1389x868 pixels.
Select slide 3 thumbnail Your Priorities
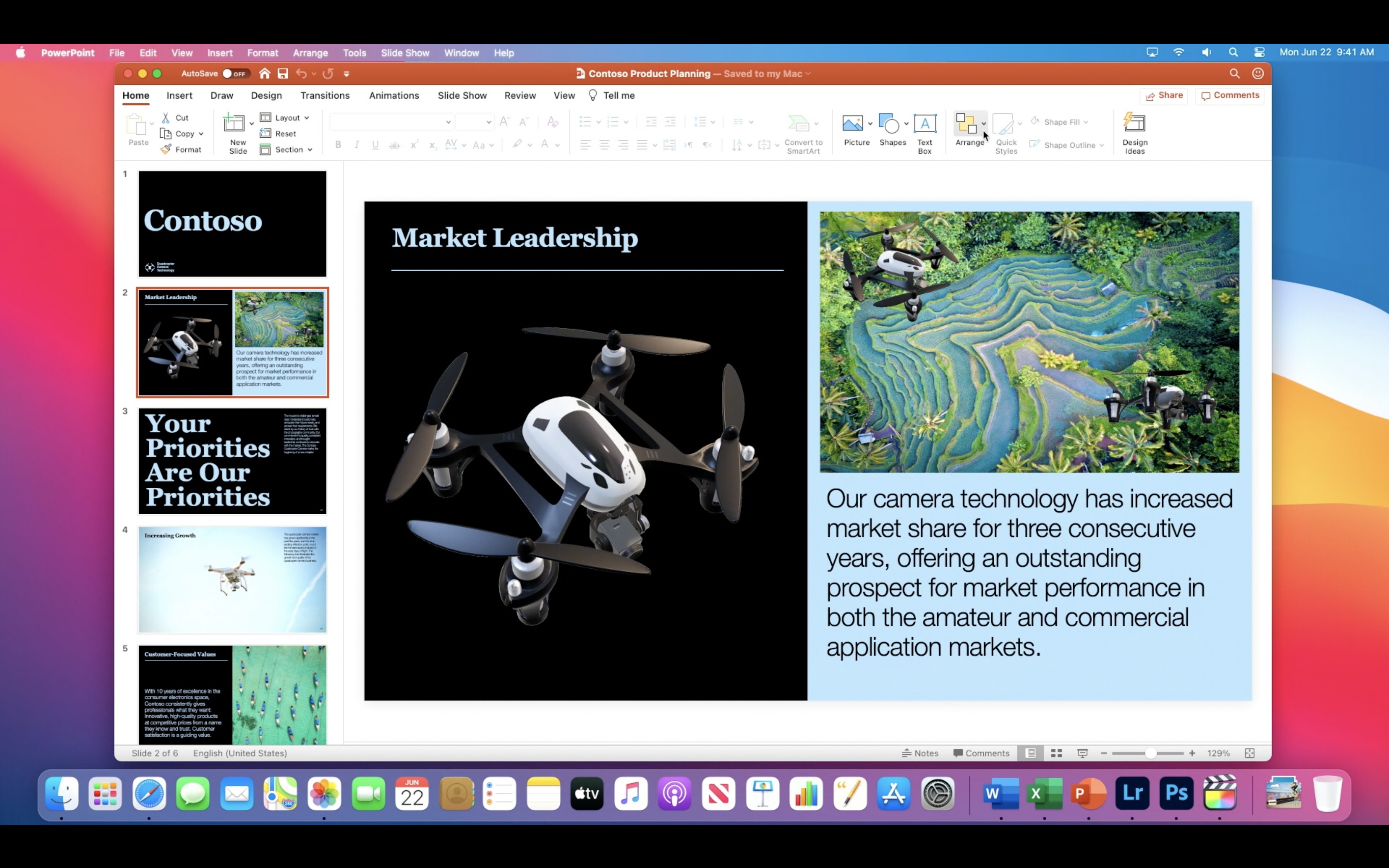pos(232,461)
